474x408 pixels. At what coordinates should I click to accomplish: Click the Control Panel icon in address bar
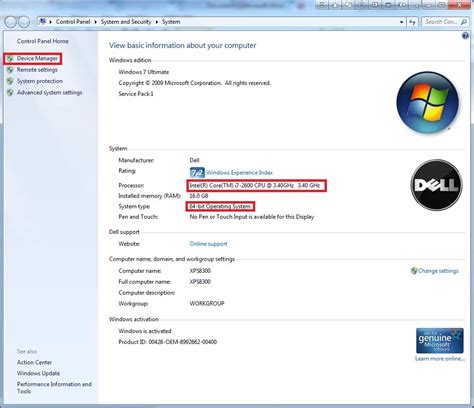[x=42, y=22]
